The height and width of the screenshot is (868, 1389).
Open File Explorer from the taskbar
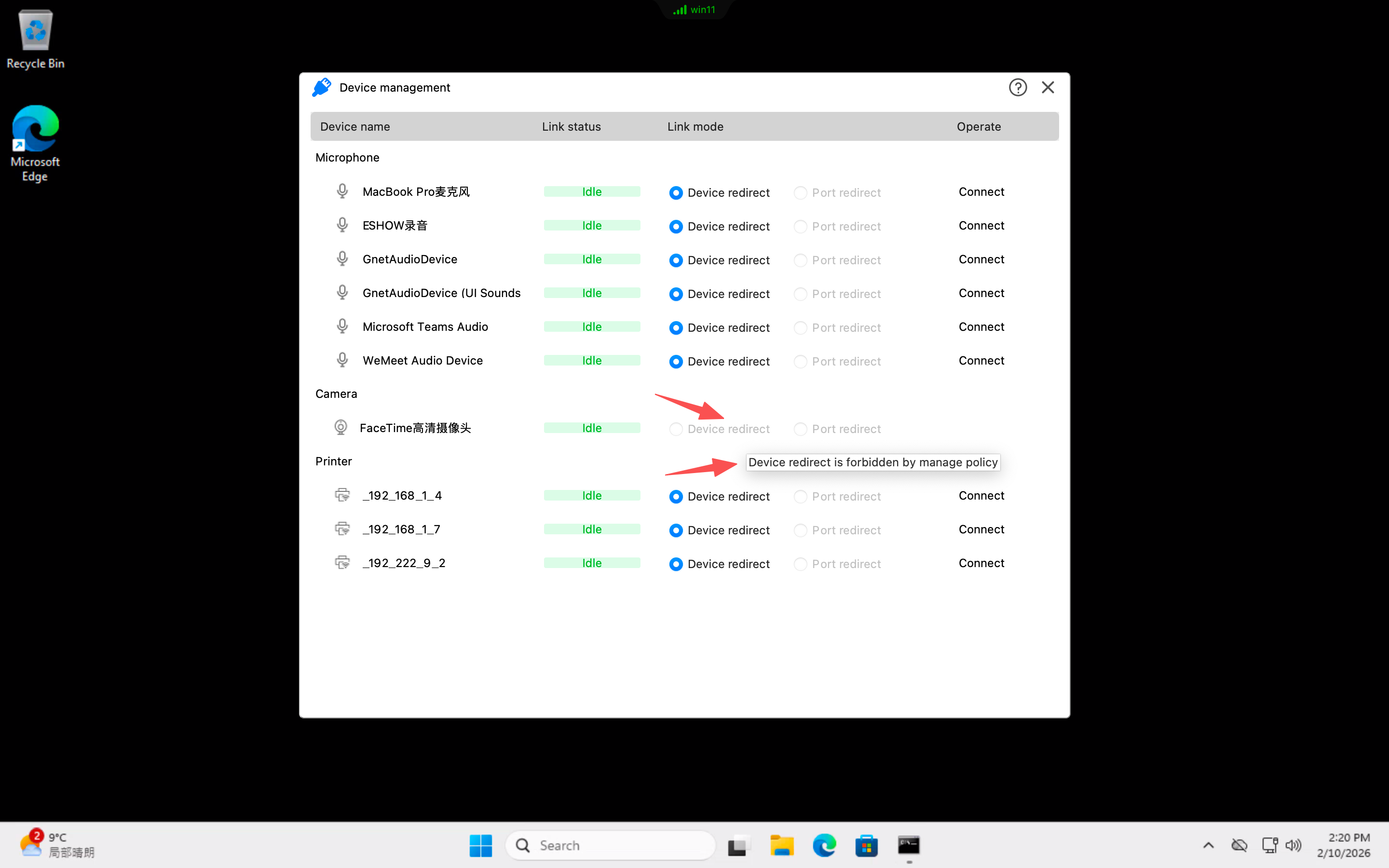[782, 845]
